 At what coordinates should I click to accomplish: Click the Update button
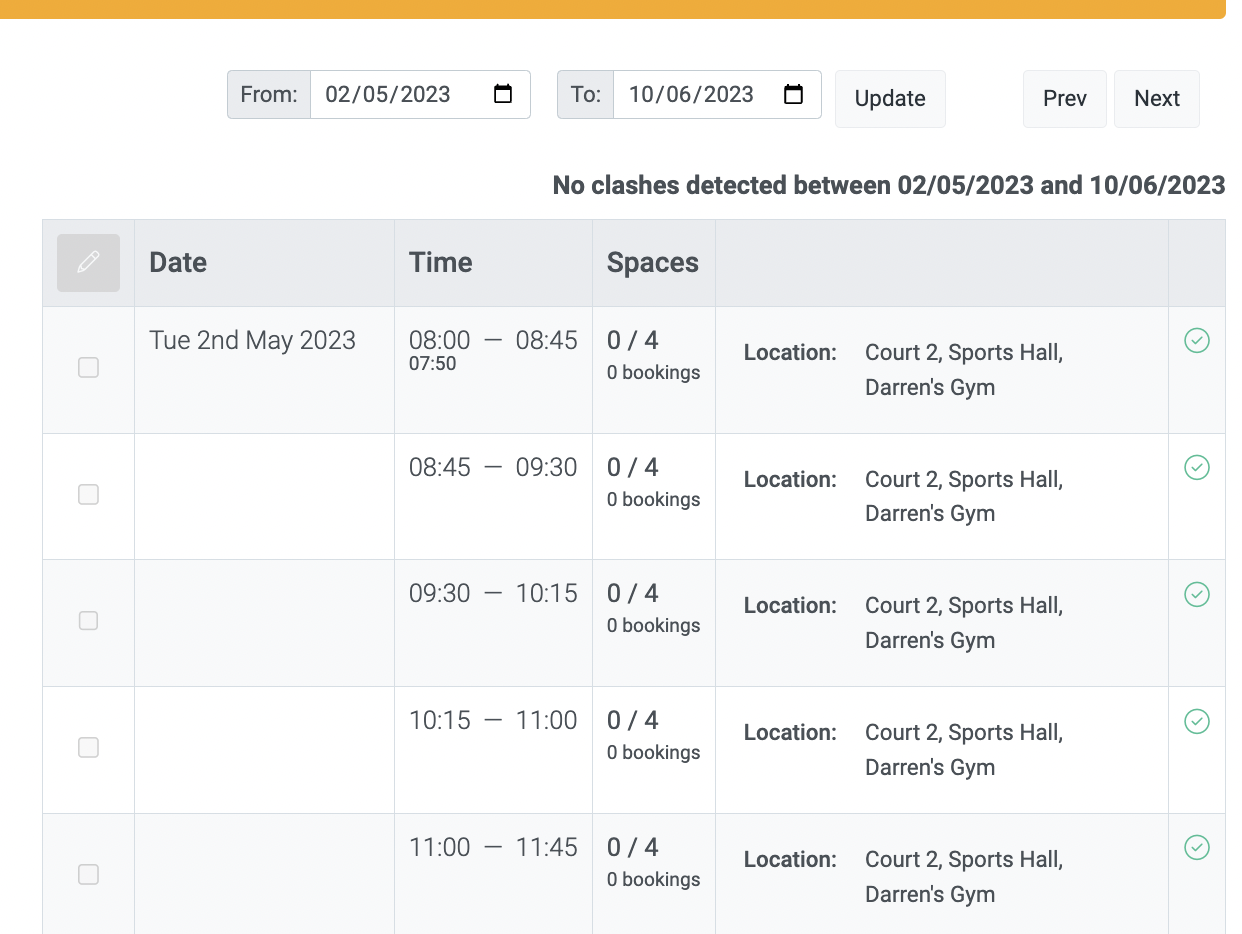(890, 98)
